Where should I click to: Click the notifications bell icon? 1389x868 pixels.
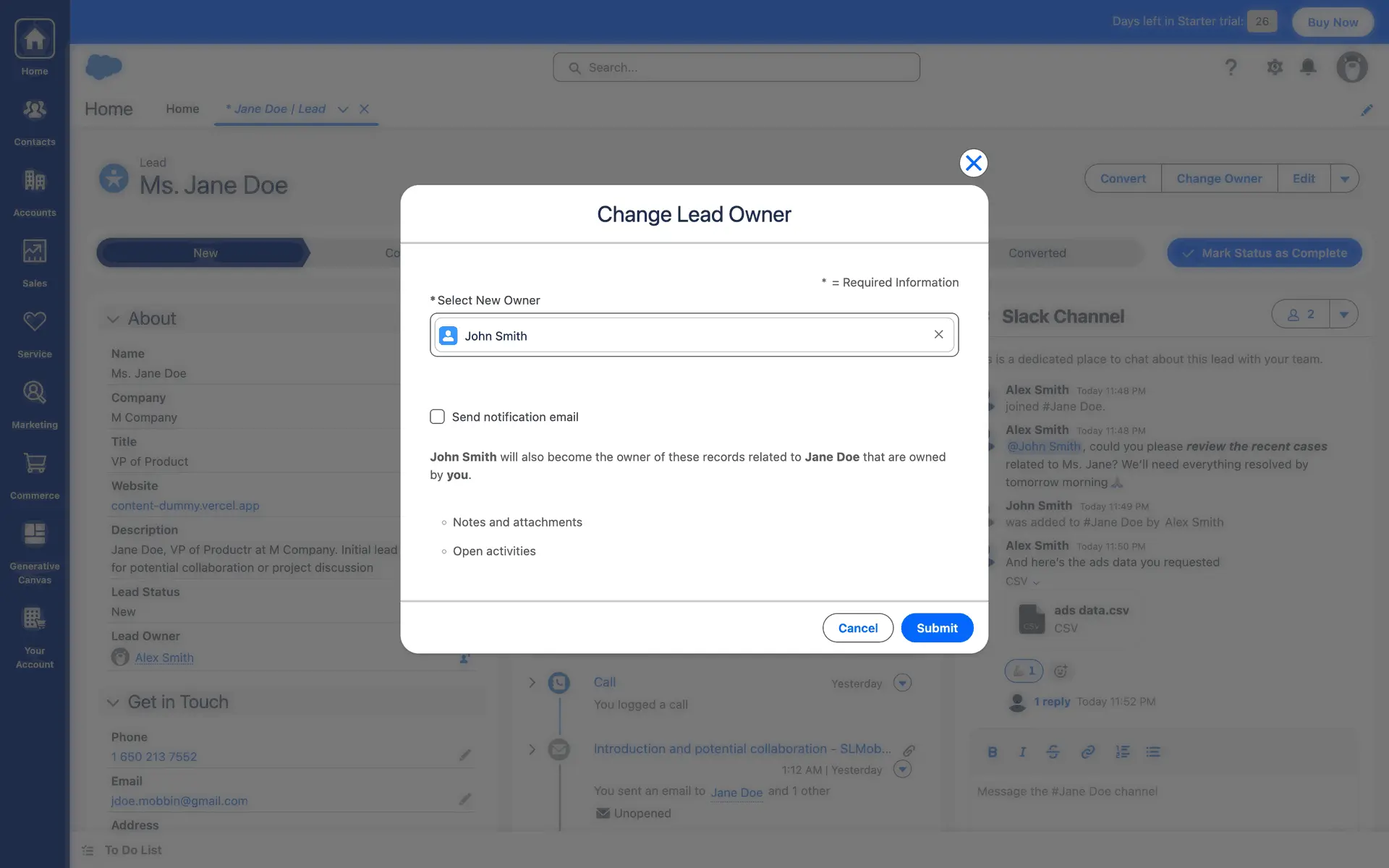click(1308, 67)
